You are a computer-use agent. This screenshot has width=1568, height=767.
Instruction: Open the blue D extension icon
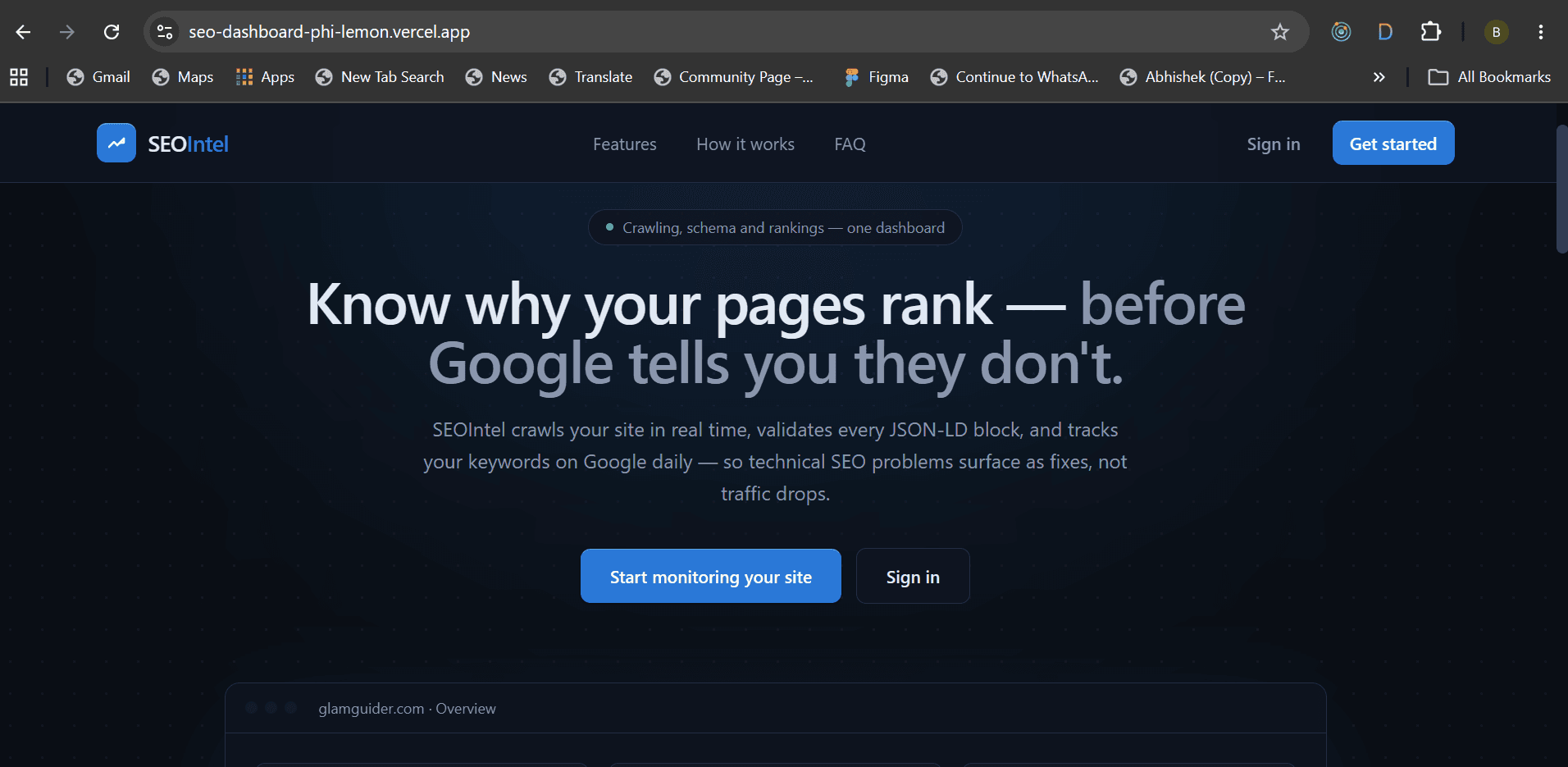click(1385, 32)
